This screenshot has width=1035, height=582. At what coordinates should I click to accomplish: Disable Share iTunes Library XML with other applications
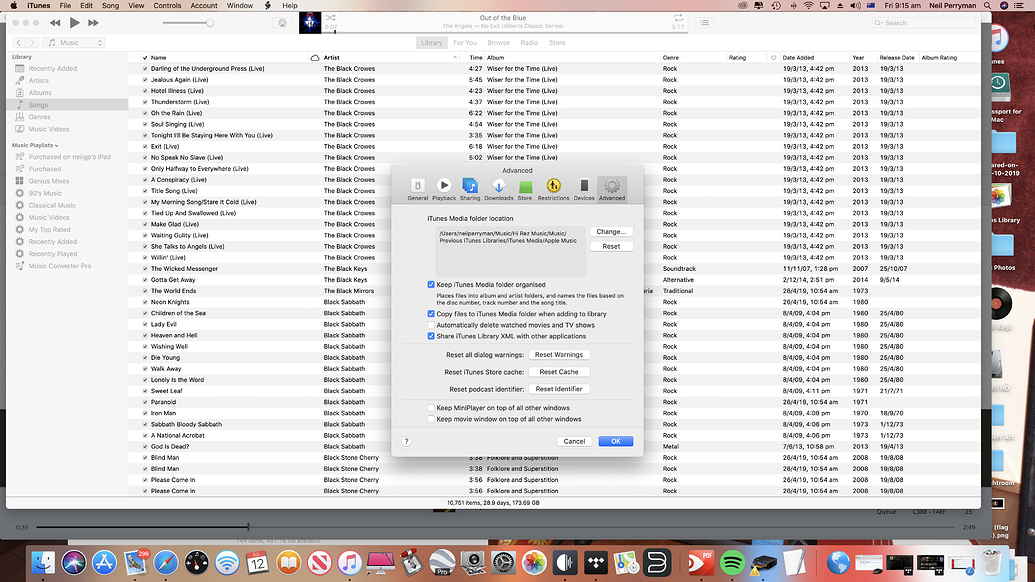point(431,335)
